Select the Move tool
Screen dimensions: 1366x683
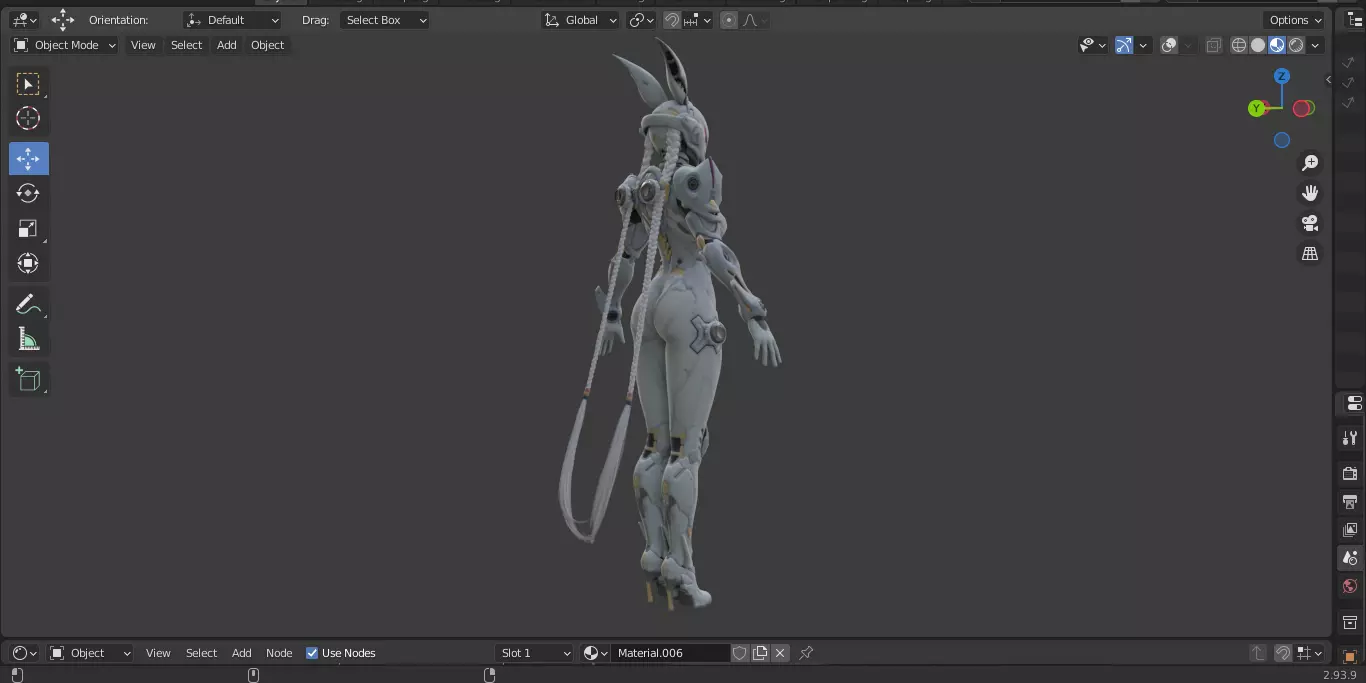[x=28, y=158]
